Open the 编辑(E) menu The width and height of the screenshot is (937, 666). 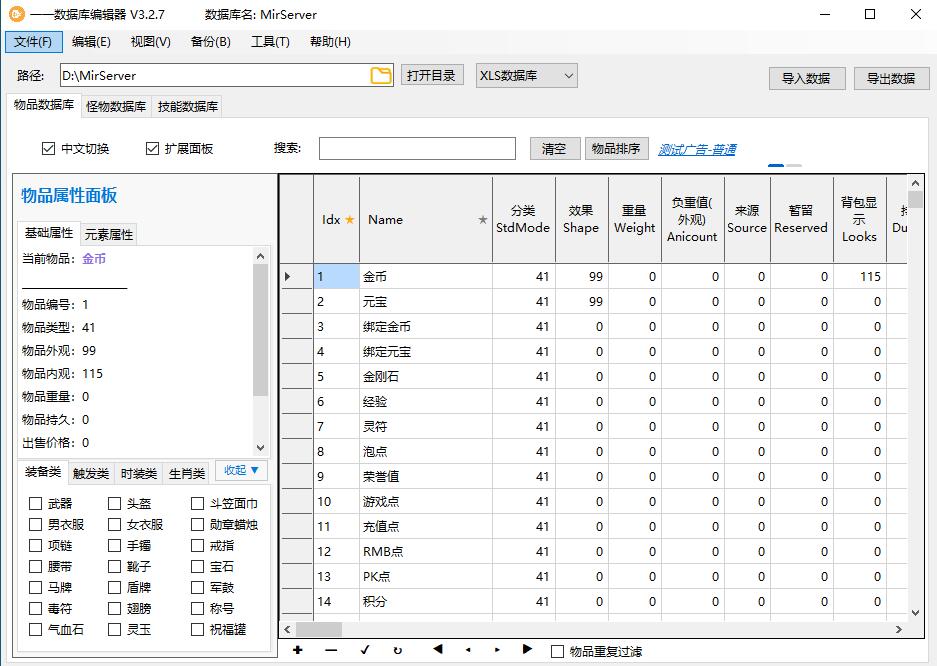point(91,42)
